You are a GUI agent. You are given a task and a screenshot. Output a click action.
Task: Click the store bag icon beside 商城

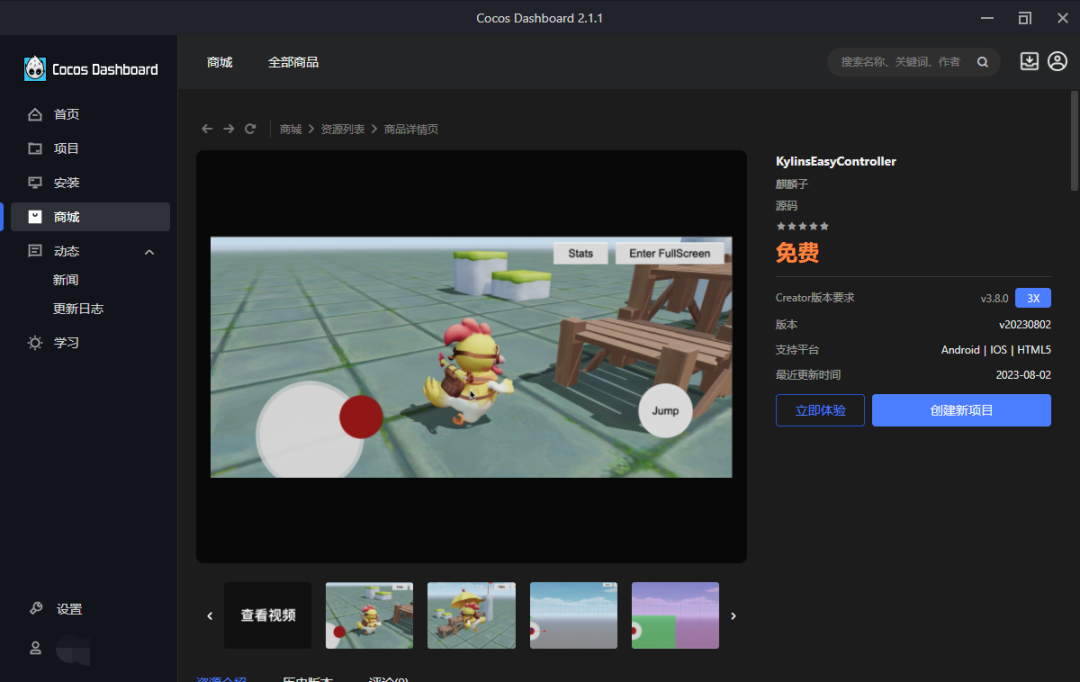[35, 217]
